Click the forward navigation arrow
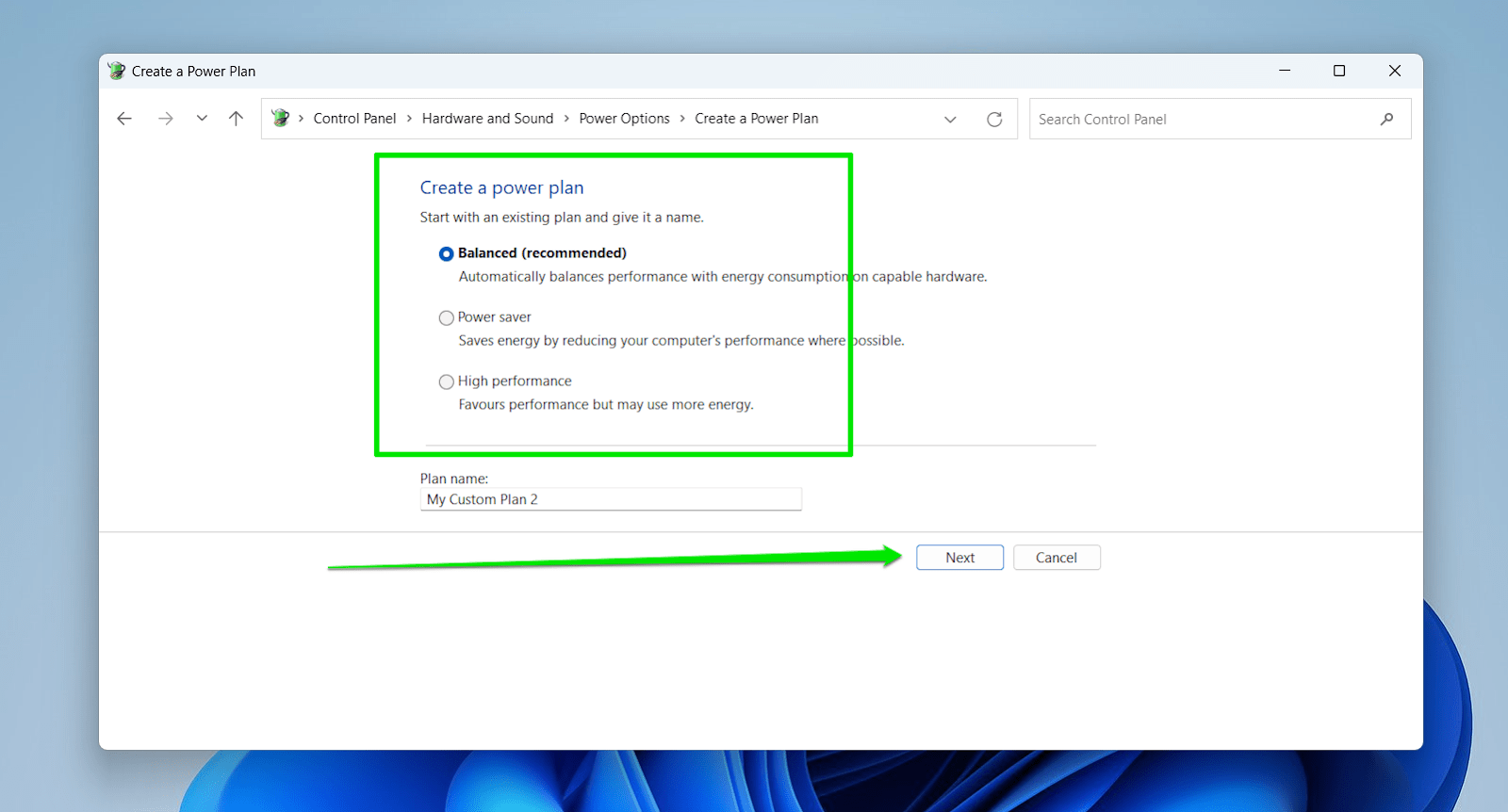This screenshot has height=812, width=1508. pos(166,119)
